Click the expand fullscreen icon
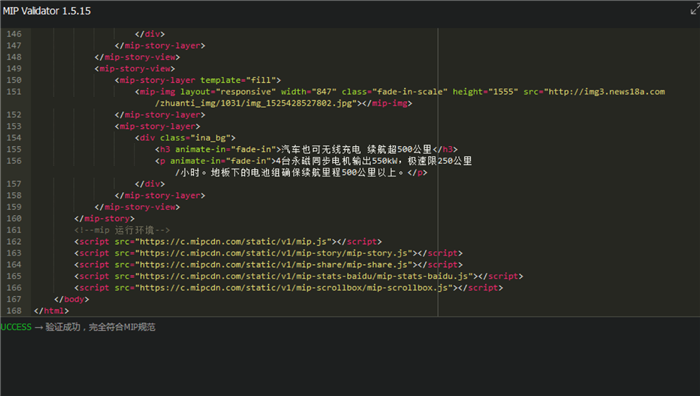Screen dimensions: 700x396 tap(695, 9)
